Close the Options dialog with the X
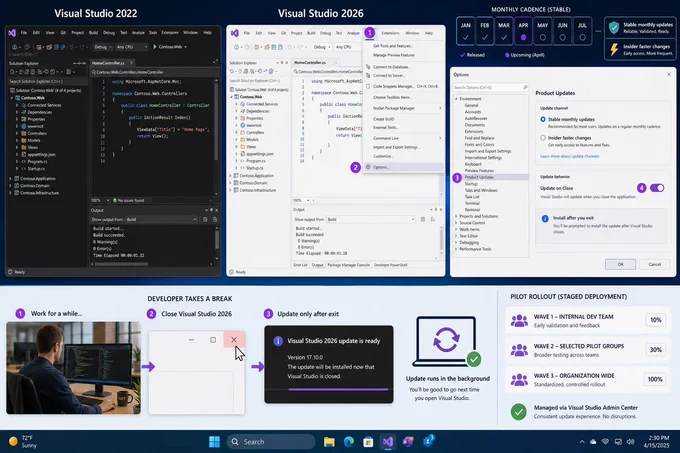Image resolution: width=680 pixels, height=453 pixels. pyautogui.click(x=669, y=75)
